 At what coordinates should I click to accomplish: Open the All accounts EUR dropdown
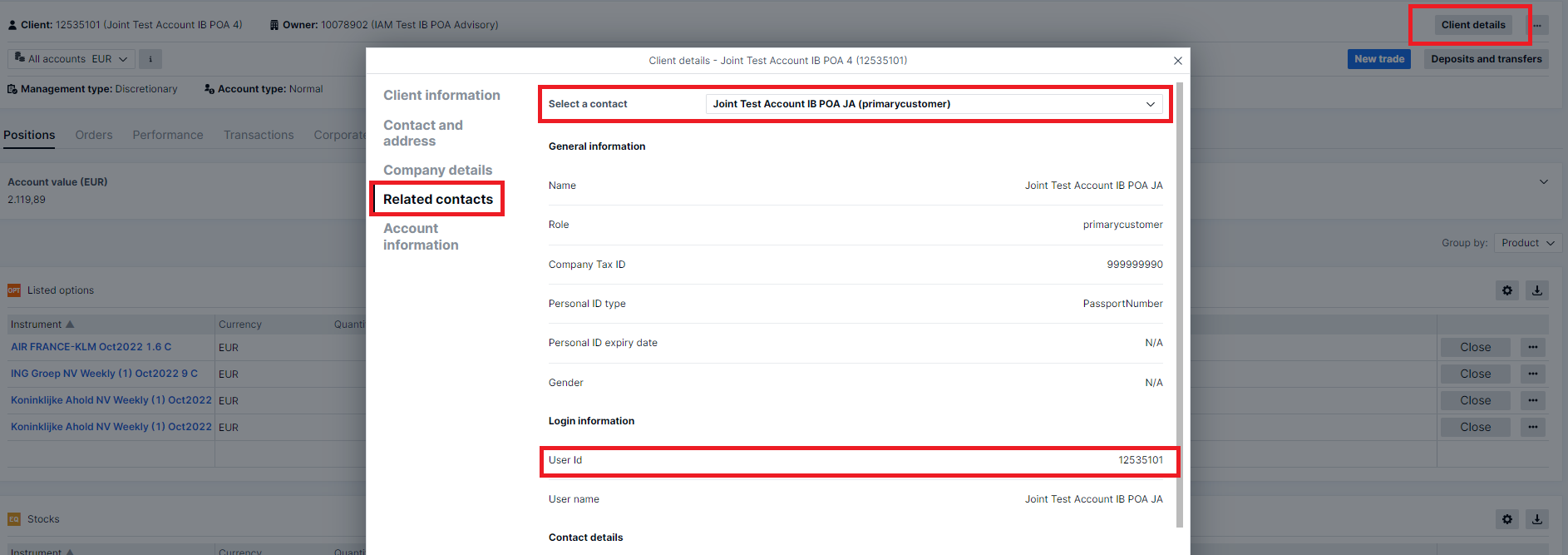[71, 59]
